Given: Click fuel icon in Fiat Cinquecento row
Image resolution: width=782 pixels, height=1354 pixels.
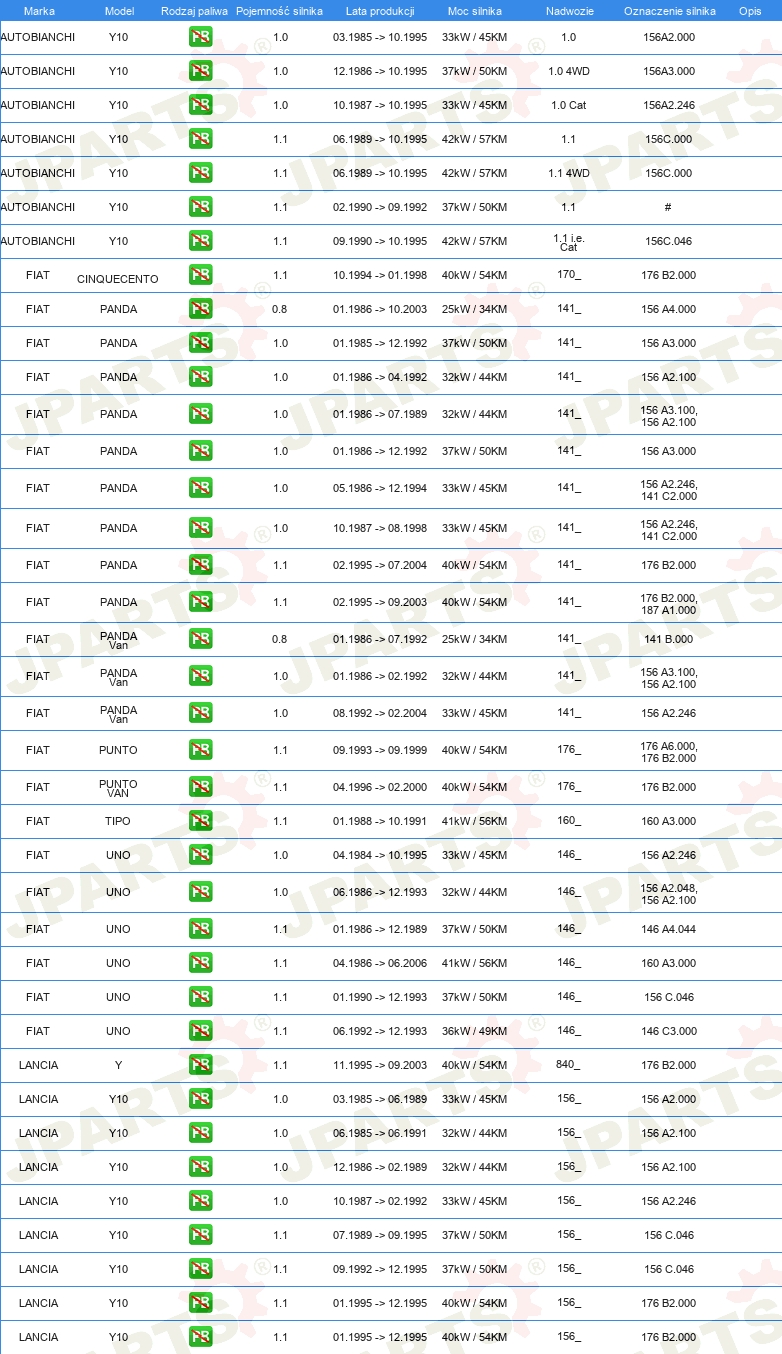Looking at the screenshot, I should pyautogui.click(x=200, y=276).
